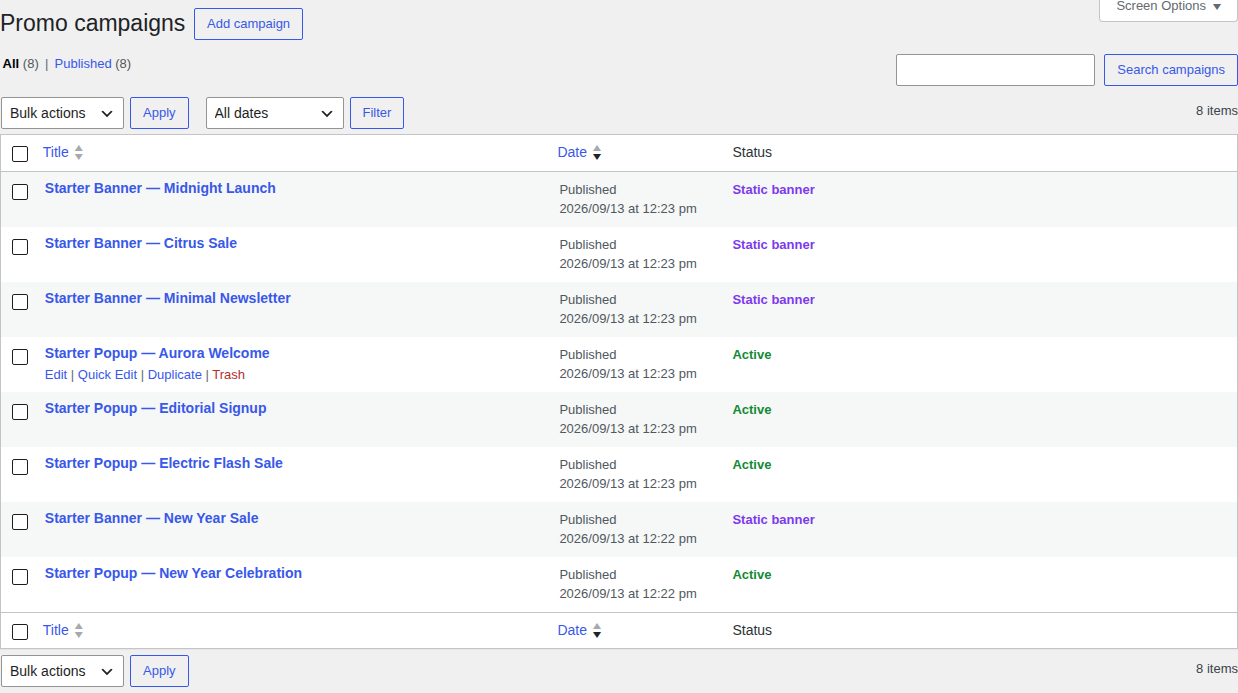Sort by the Title column header

click(56, 152)
